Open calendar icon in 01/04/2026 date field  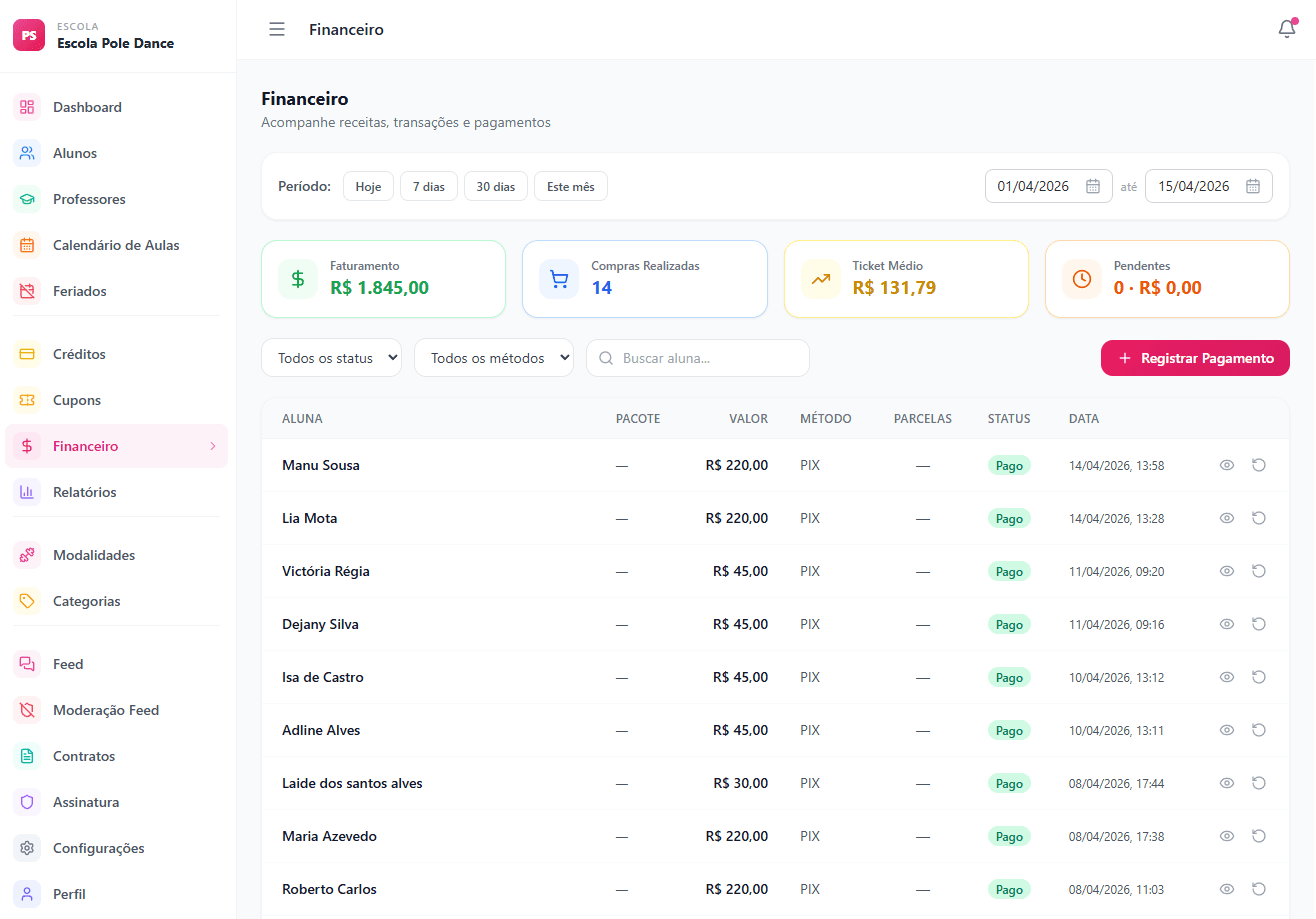1093,186
